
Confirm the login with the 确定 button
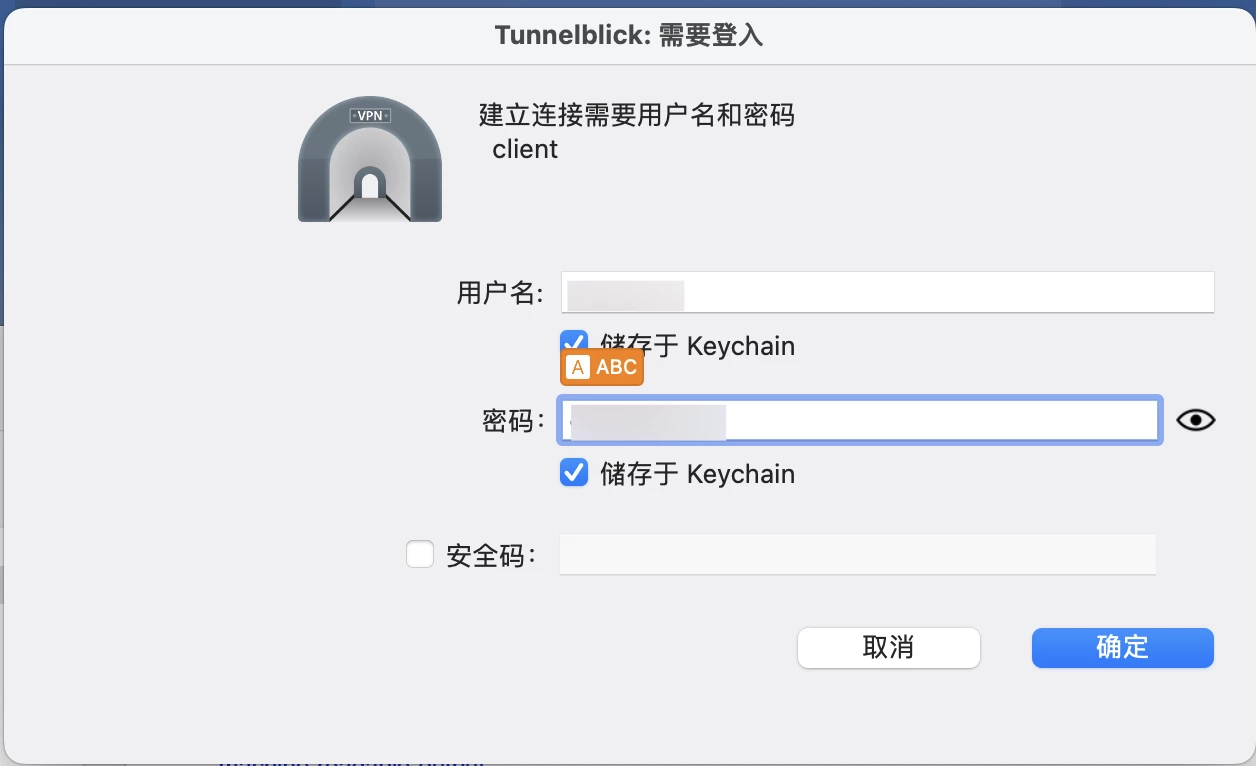pyautogui.click(x=1122, y=647)
